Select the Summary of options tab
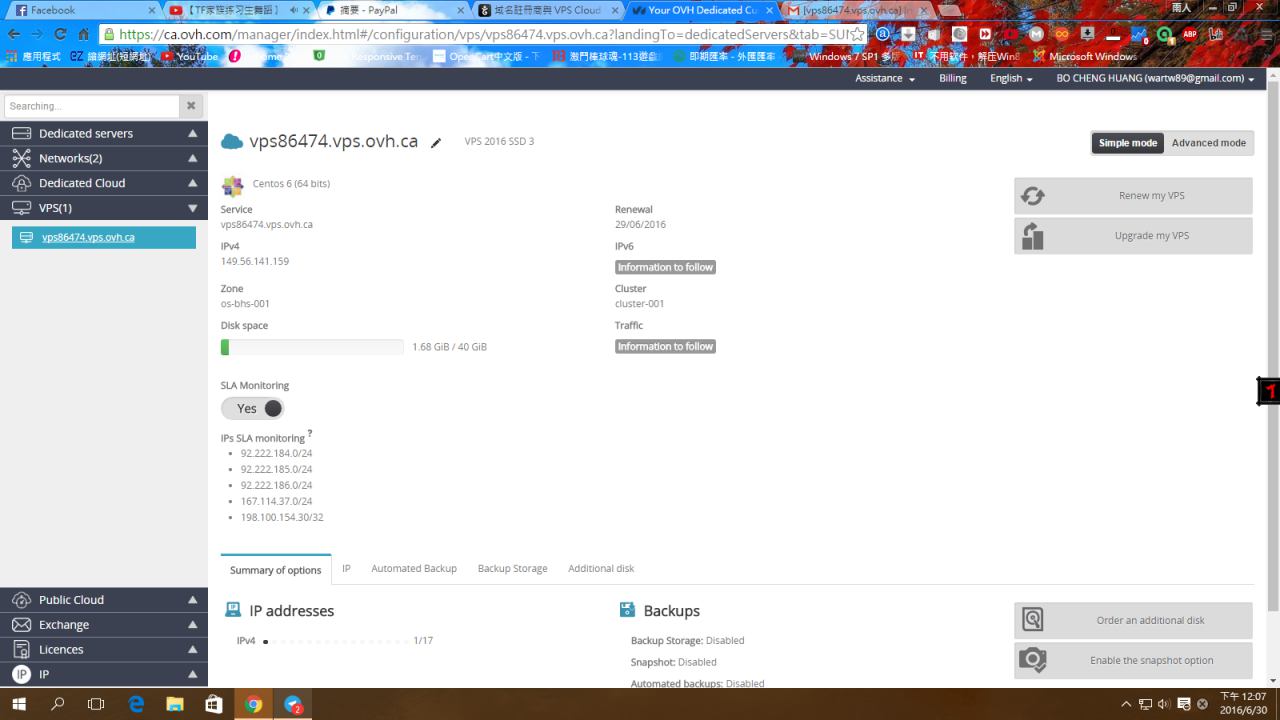Image resolution: width=1280 pixels, height=720 pixels. click(x=276, y=569)
